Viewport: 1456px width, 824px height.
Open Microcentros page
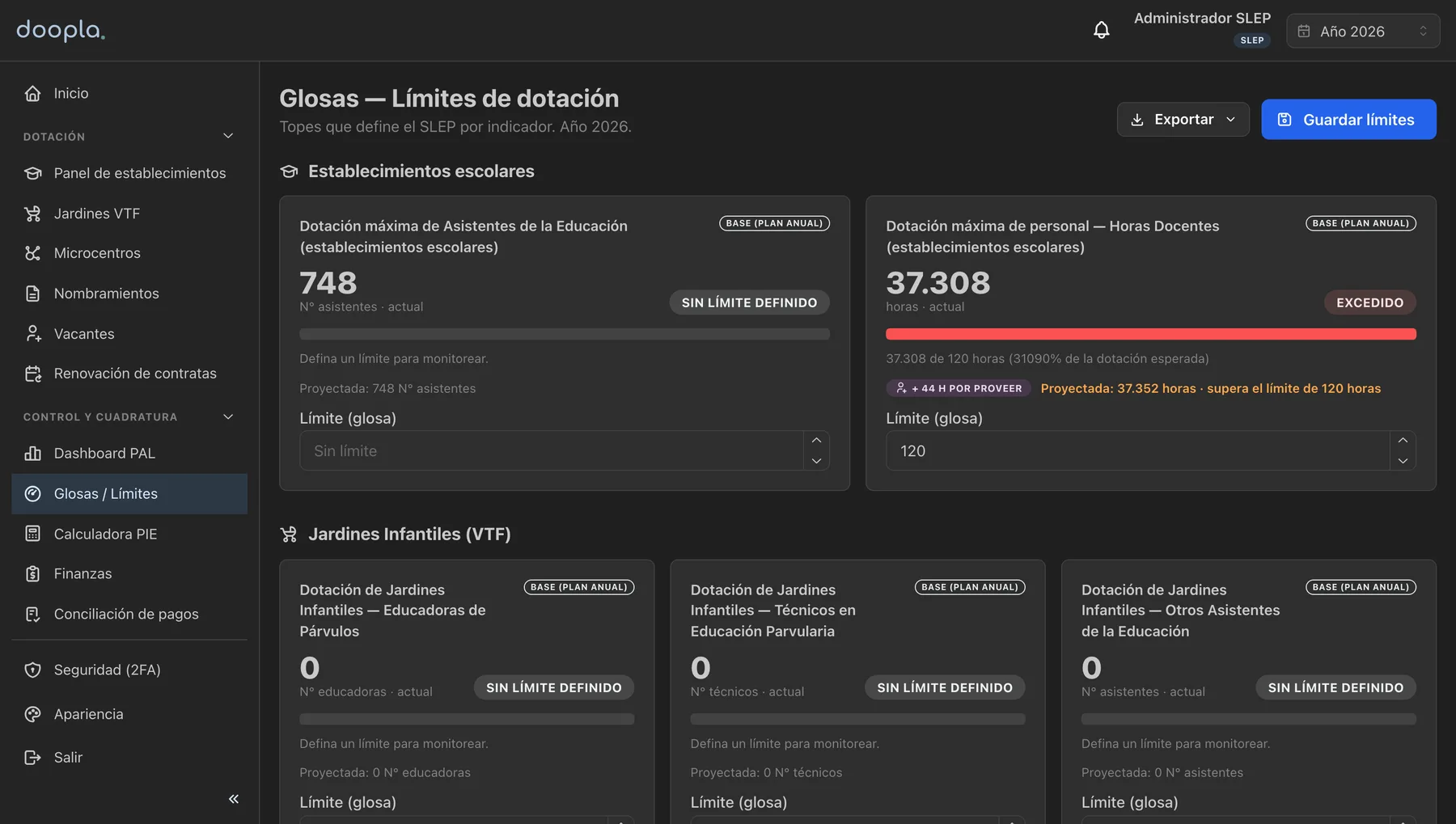129,253
